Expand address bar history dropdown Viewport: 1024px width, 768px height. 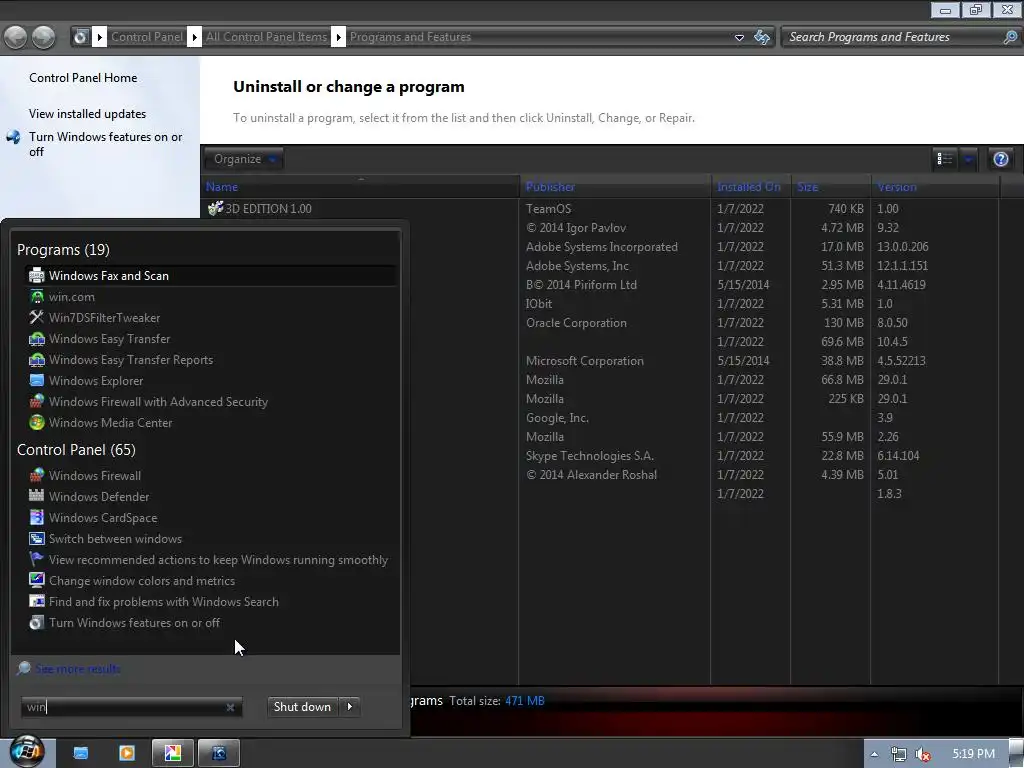pyautogui.click(x=739, y=37)
